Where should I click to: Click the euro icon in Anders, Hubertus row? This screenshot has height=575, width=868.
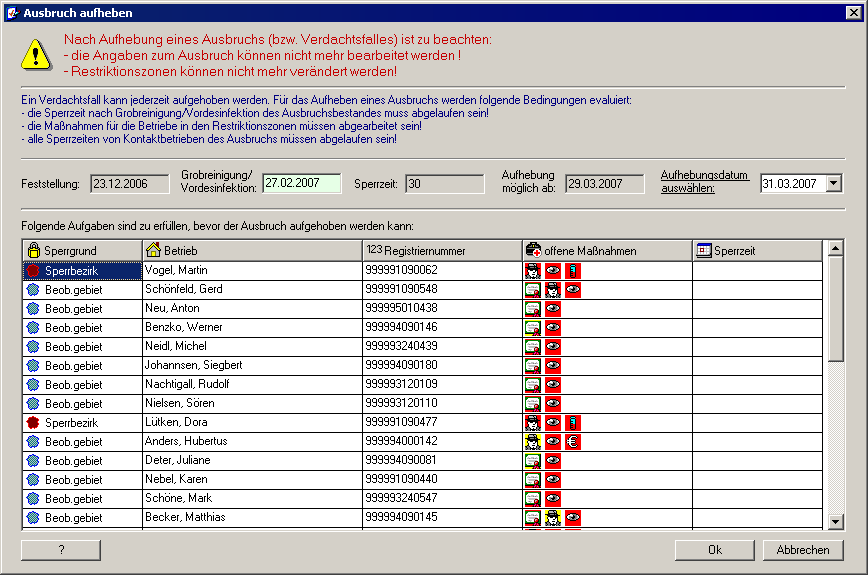tap(573, 442)
